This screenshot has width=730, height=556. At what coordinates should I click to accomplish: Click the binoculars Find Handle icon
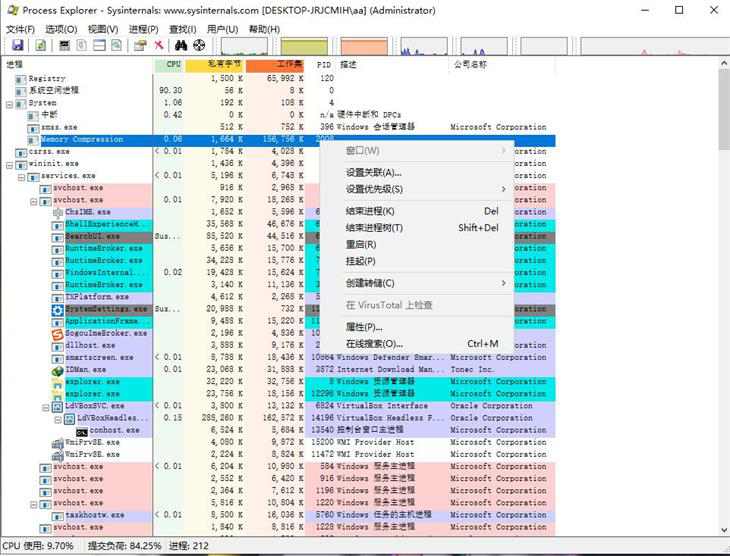pos(181,45)
